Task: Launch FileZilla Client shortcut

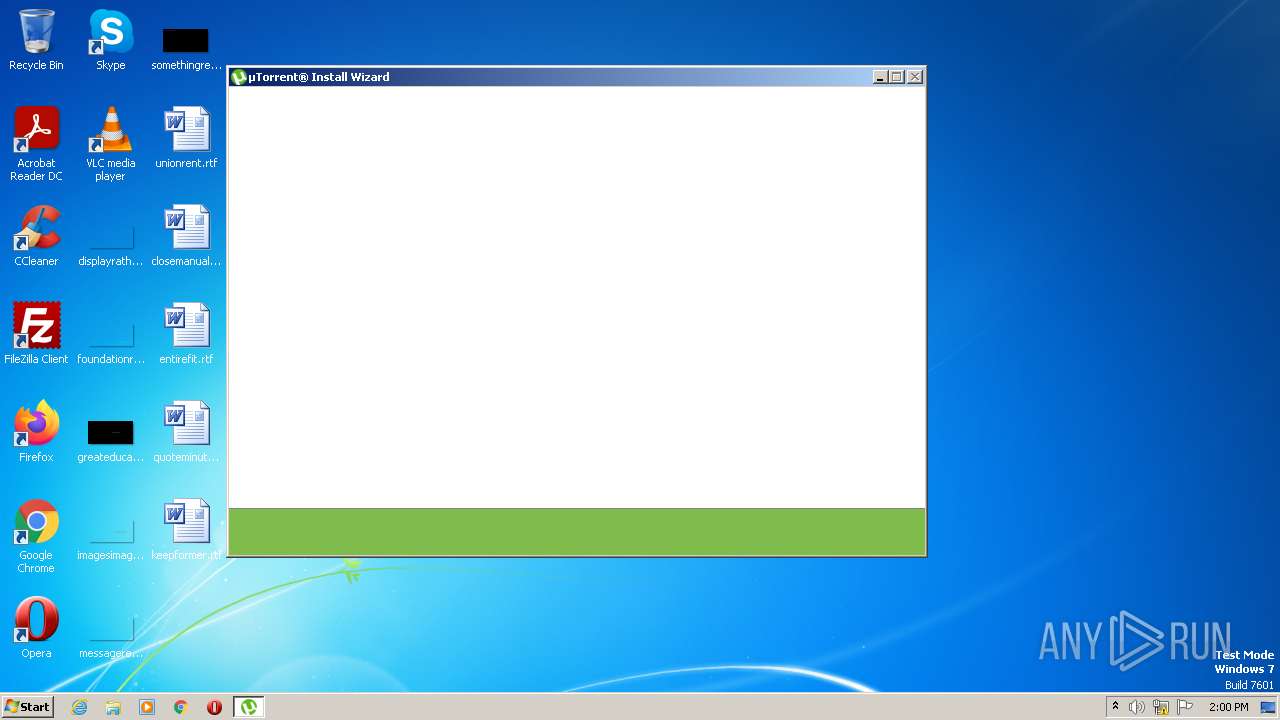Action: pos(36,334)
